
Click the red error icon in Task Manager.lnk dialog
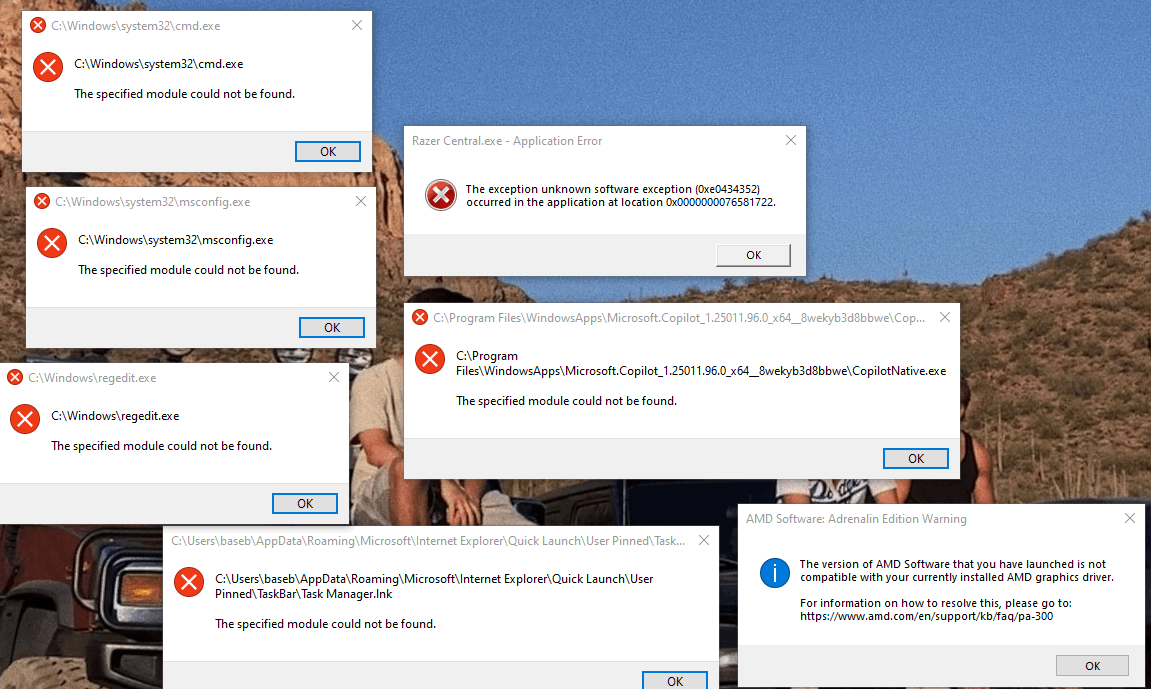[x=189, y=582]
